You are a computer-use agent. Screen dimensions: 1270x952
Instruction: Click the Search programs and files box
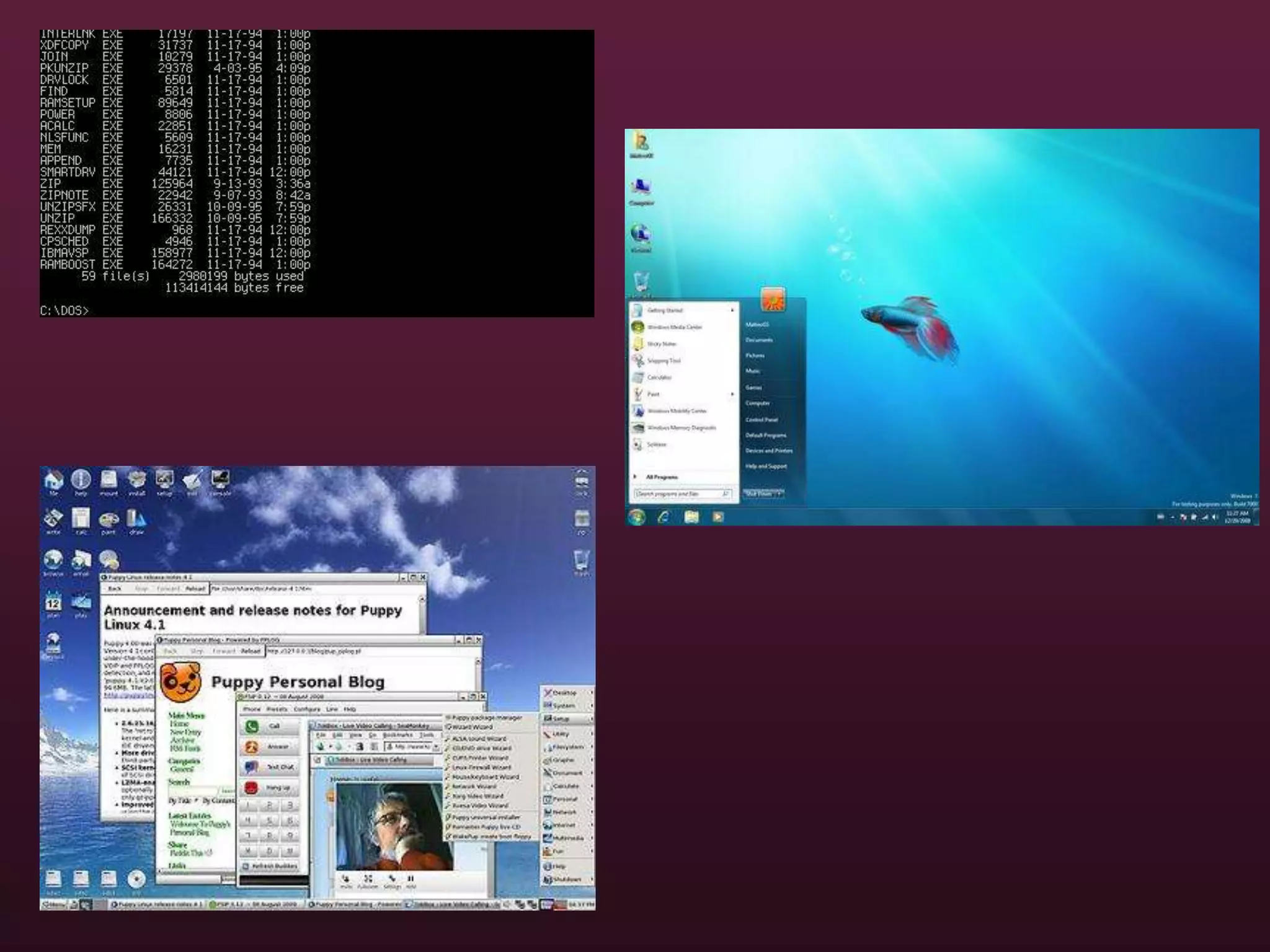click(683, 494)
